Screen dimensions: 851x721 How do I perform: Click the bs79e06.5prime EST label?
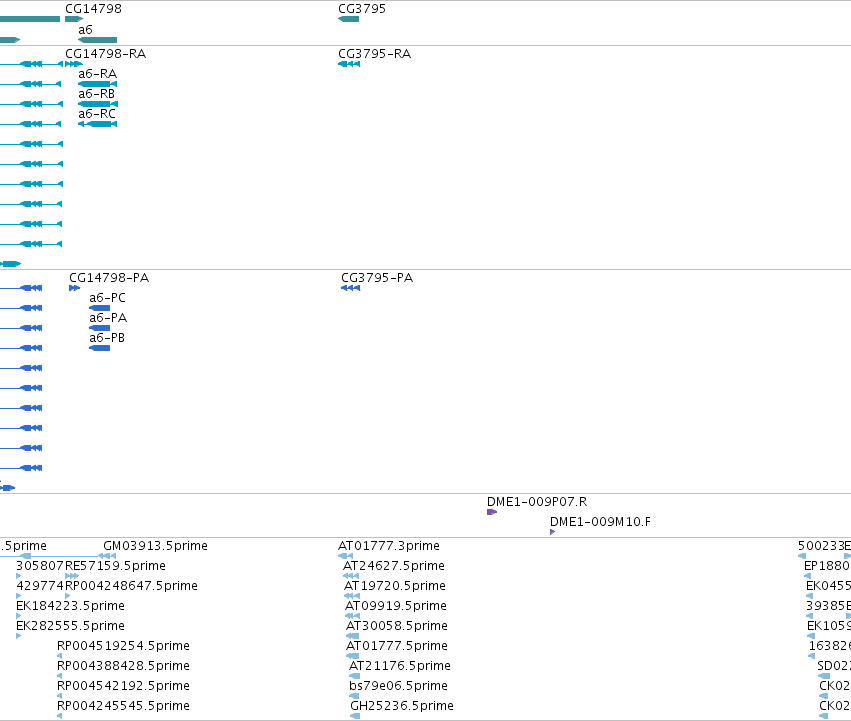pyautogui.click(x=398, y=686)
